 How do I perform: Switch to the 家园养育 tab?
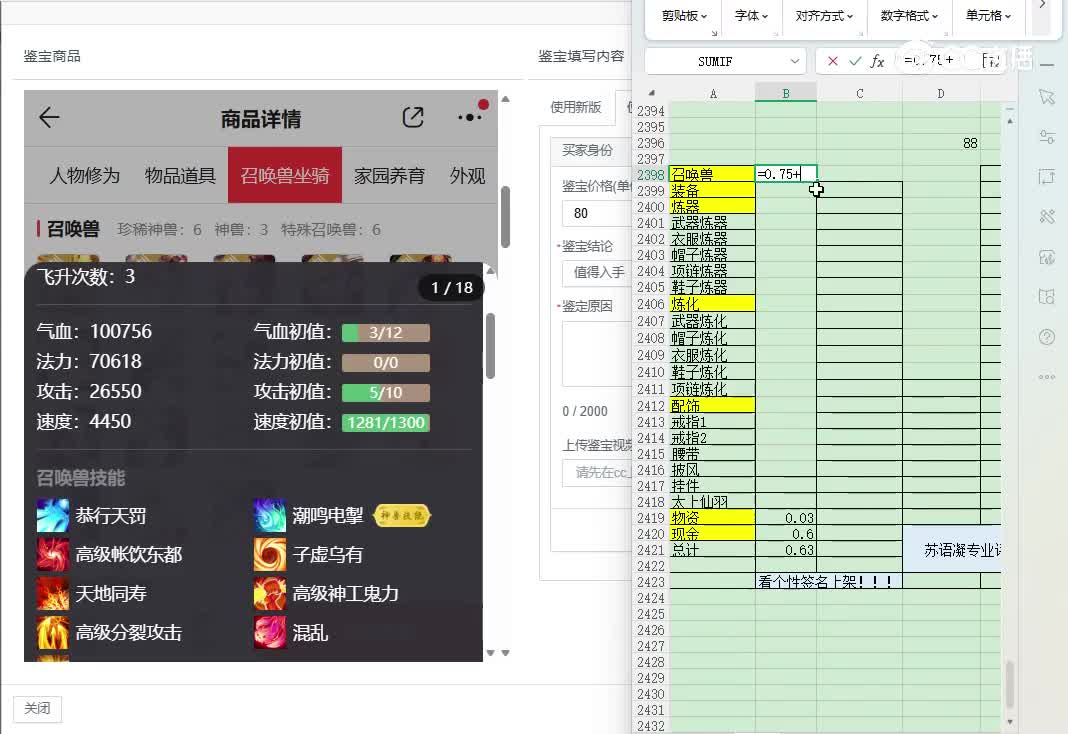(x=389, y=176)
